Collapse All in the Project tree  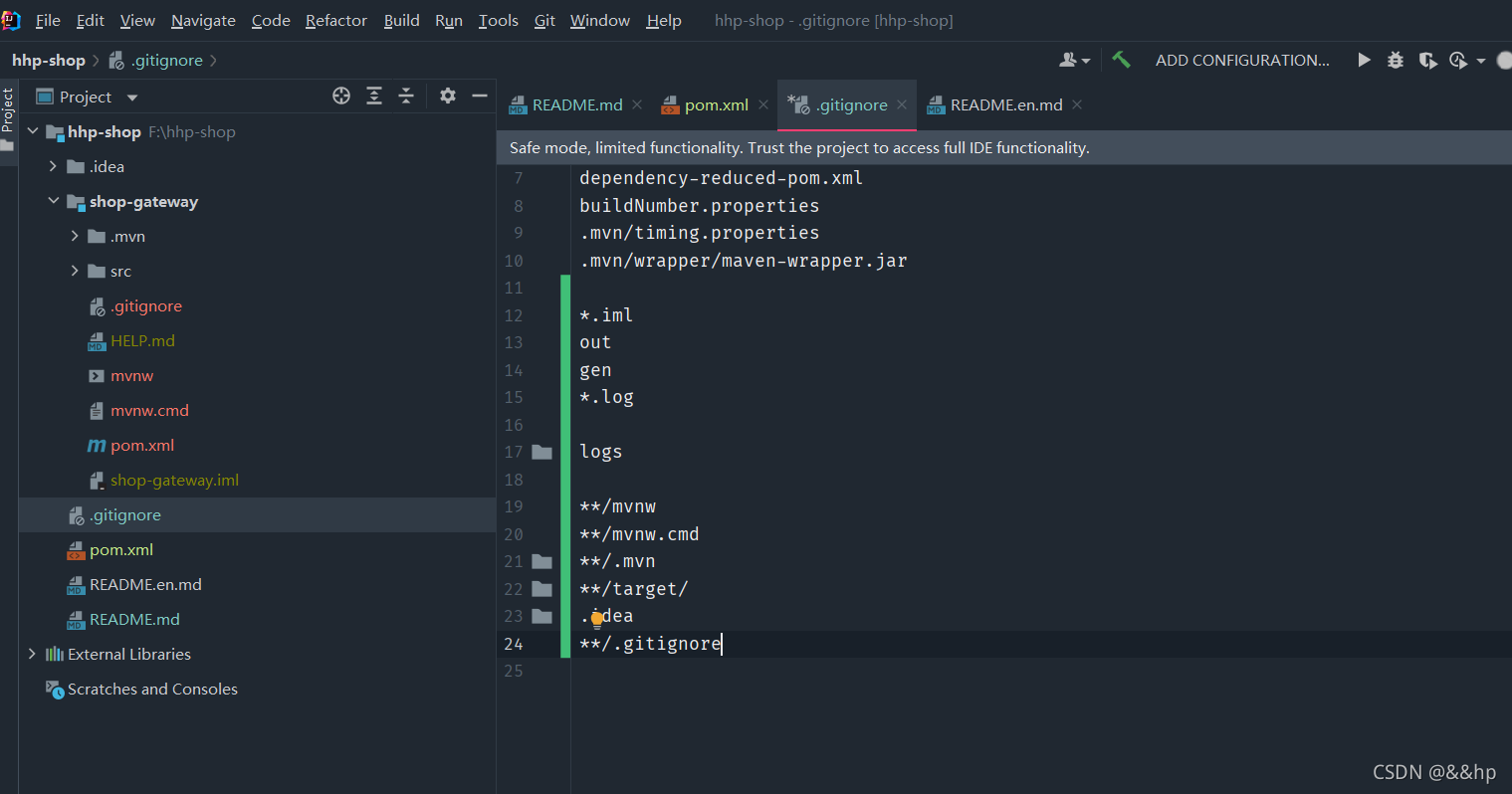(x=405, y=96)
